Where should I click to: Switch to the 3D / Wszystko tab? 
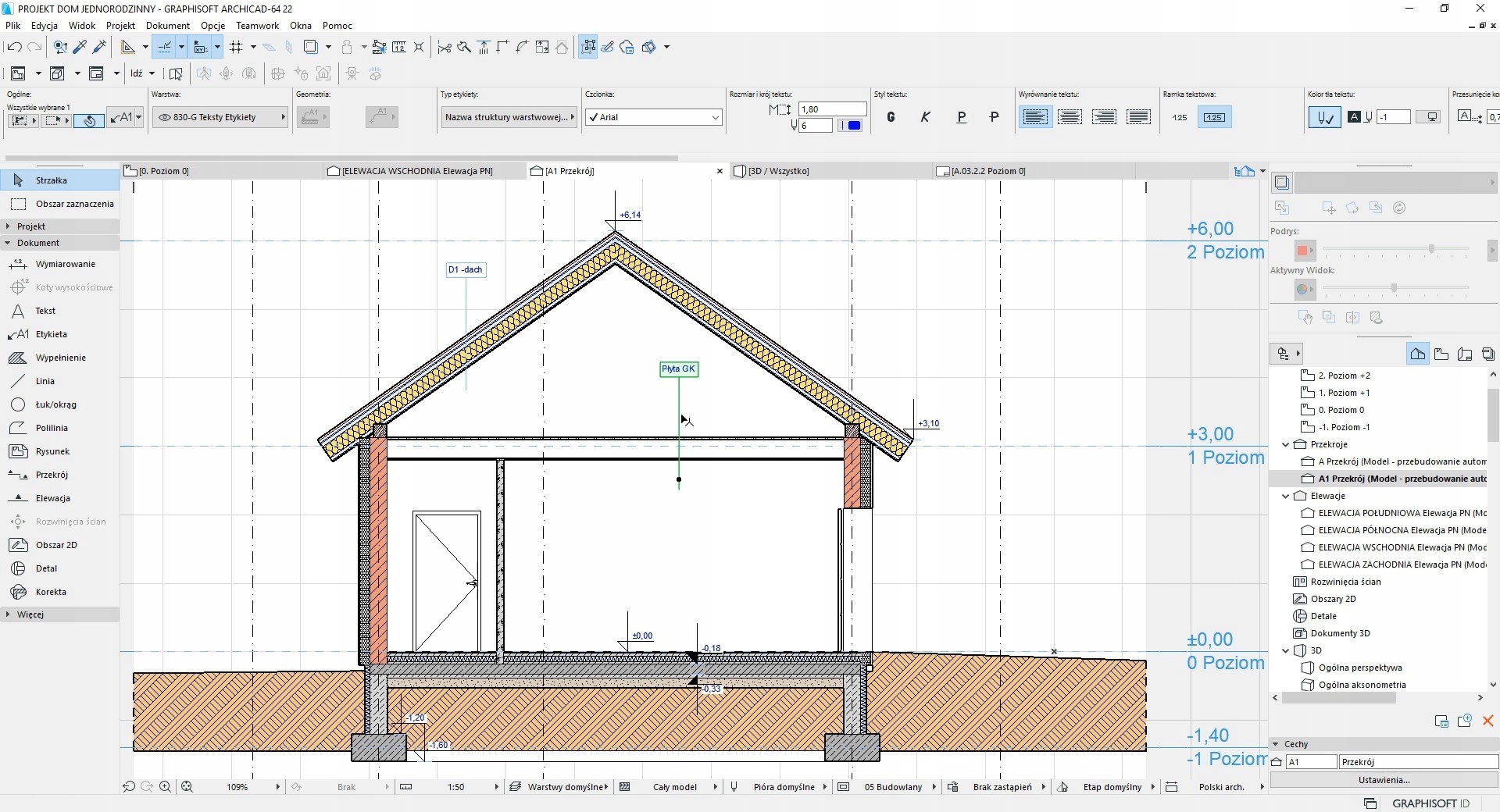pyautogui.click(x=778, y=171)
